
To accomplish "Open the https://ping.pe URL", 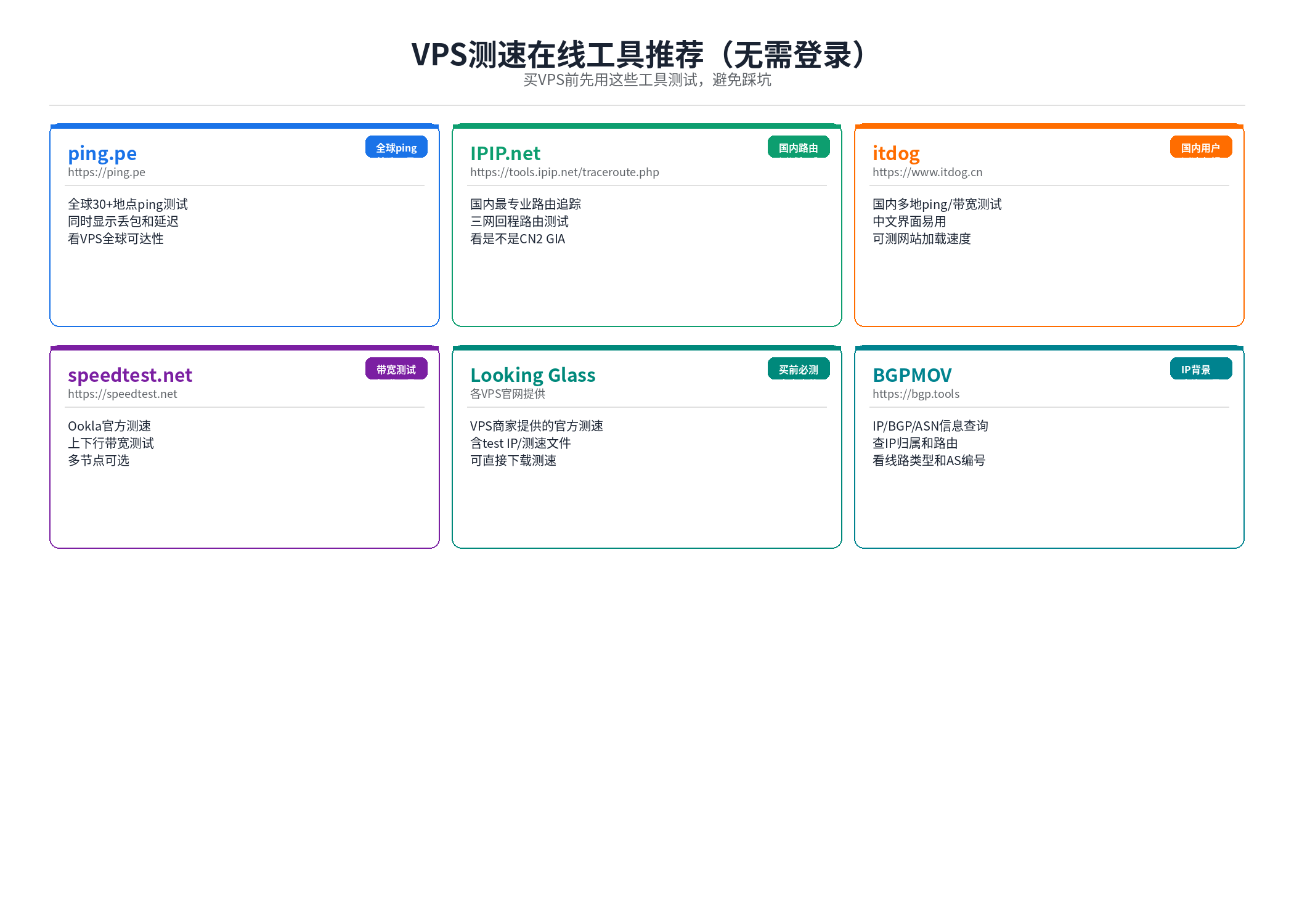I will click(x=107, y=172).
